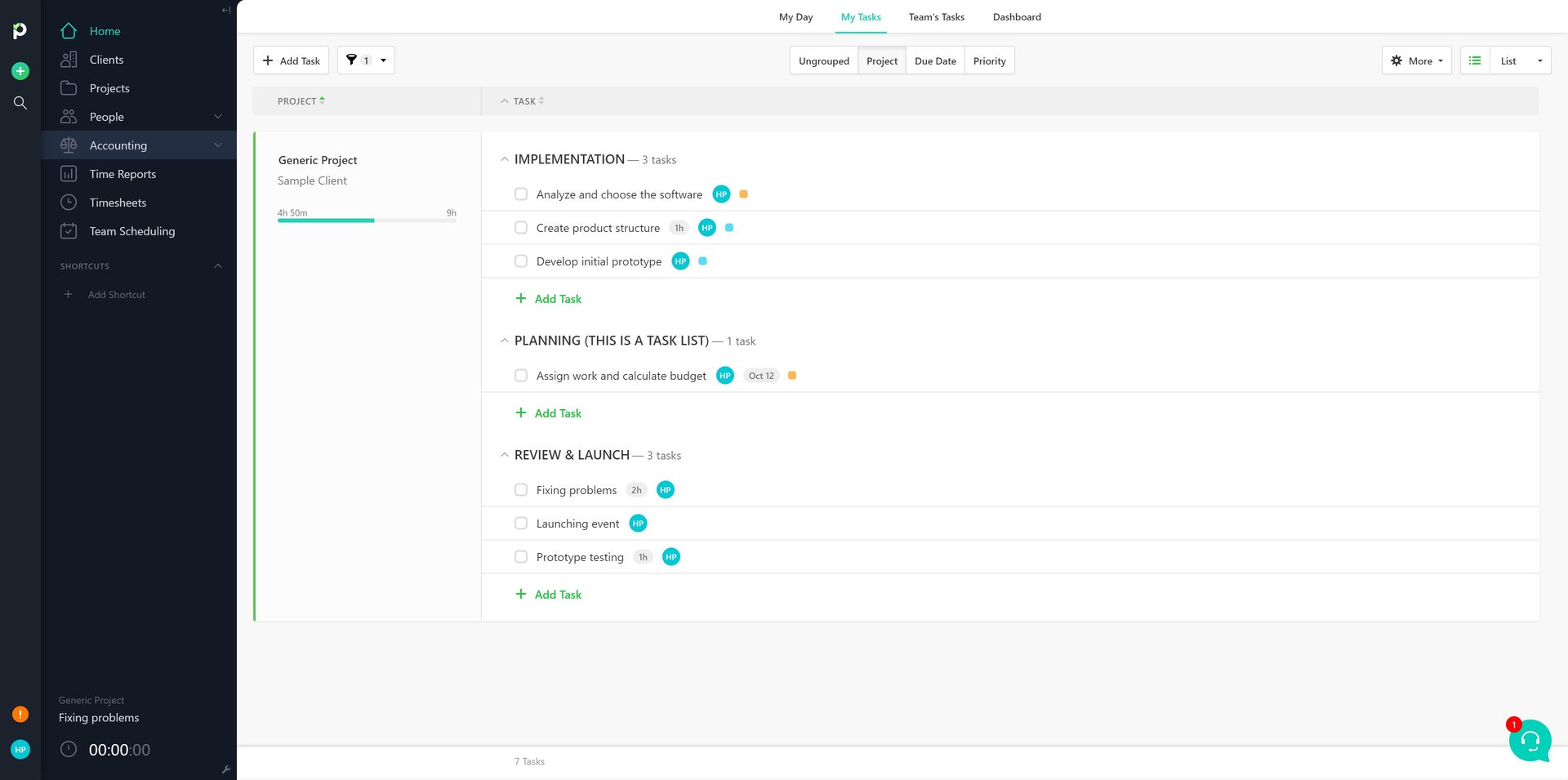Add task under Review & Launch list
The image size is (1568, 780).
point(549,595)
